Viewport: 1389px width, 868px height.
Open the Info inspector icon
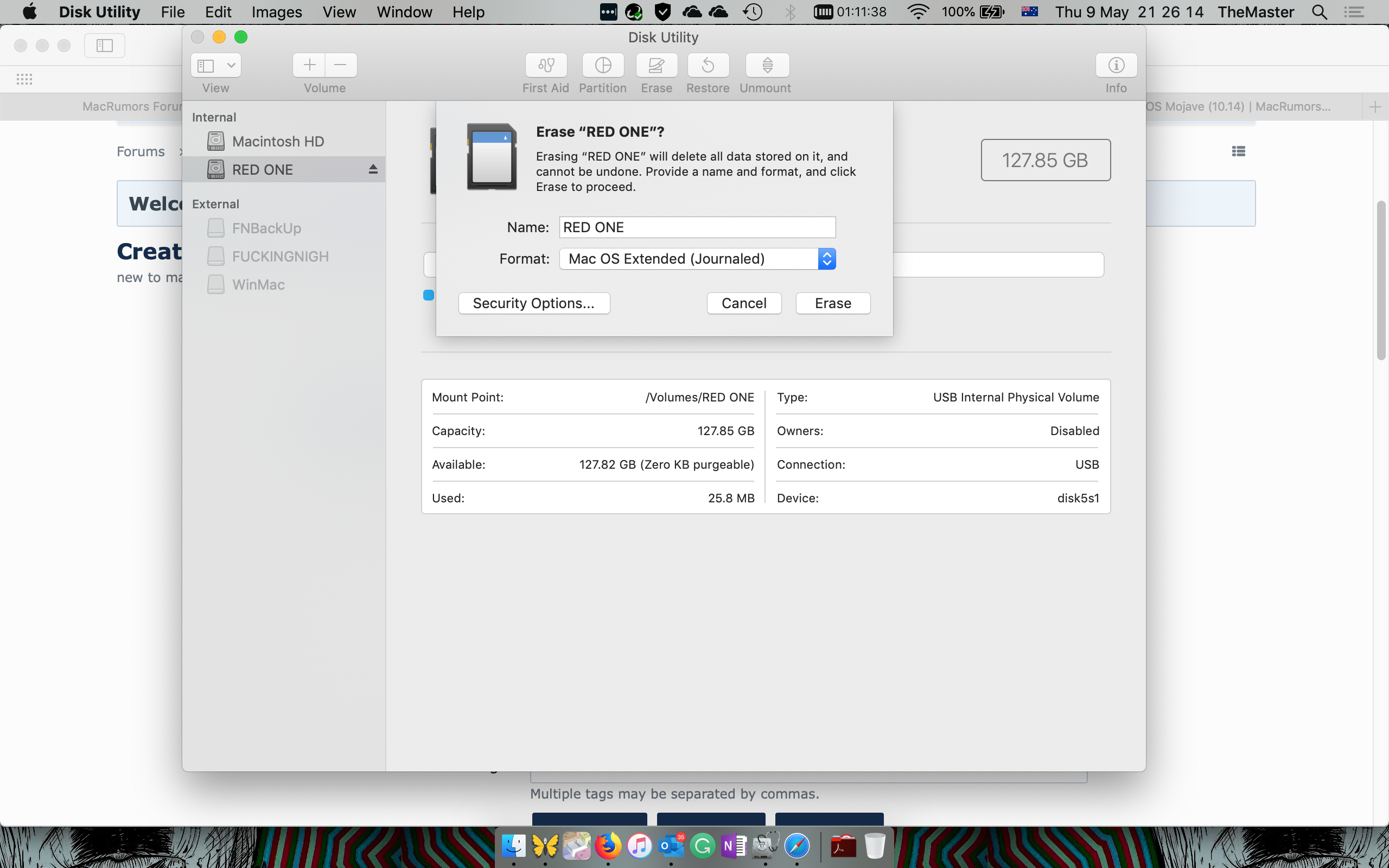tap(1116, 66)
